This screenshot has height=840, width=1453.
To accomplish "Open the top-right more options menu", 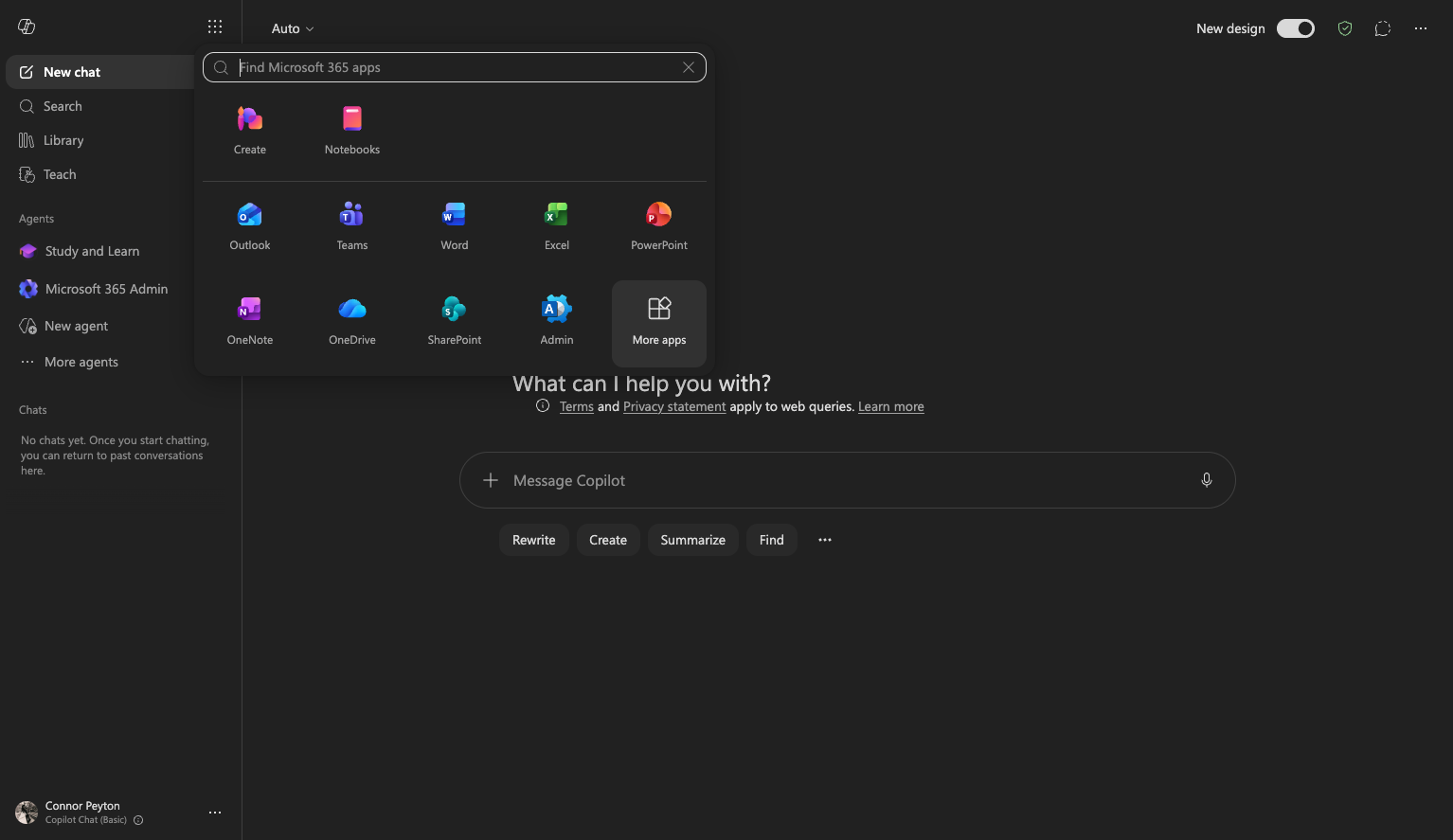I will [1421, 28].
